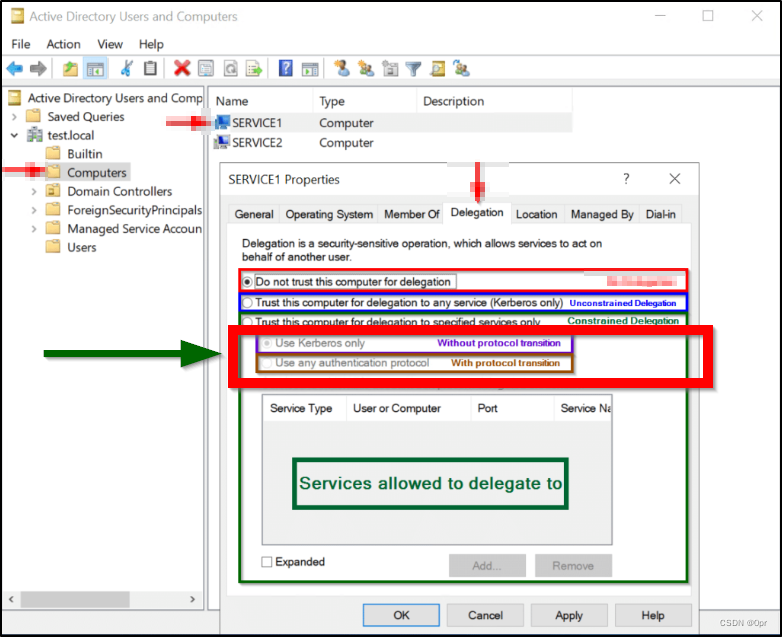The image size is (782, 637).
Task: Select Use any authentication protocol radio
Action: point(267,363)
